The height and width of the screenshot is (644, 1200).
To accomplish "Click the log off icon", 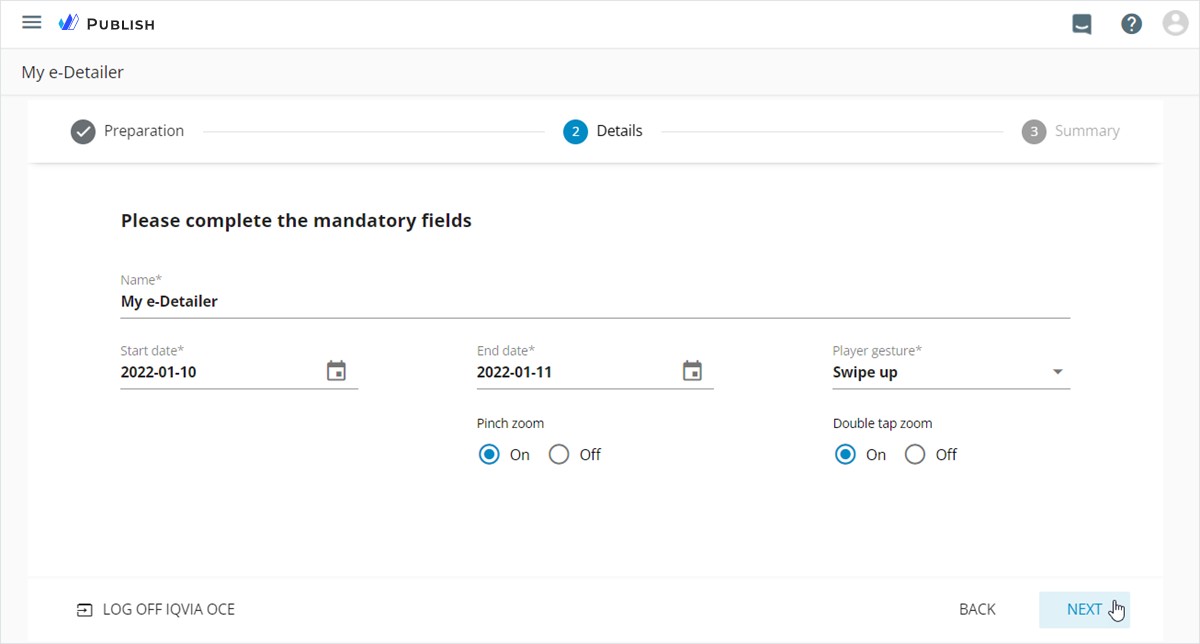I will [85, 610].
